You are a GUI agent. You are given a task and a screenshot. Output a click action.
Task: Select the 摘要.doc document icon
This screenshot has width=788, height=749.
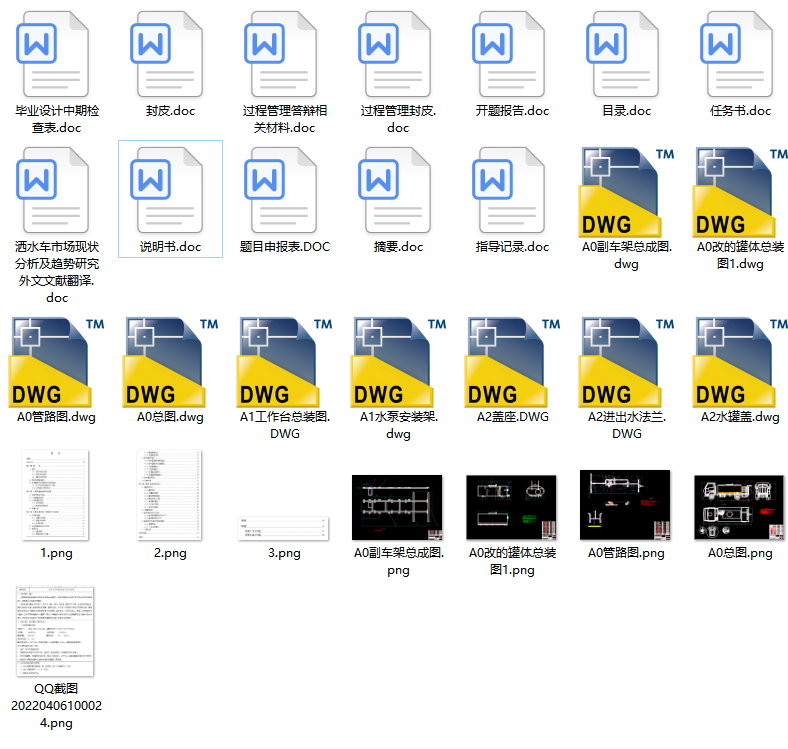[x=398, y=191]
